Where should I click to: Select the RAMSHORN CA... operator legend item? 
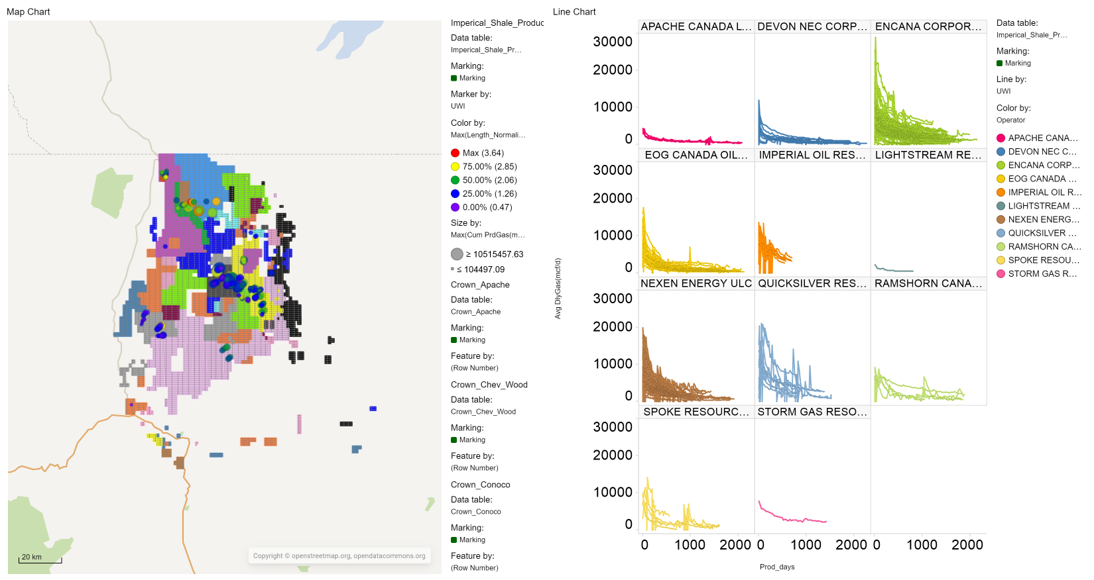click(1039, 246)
